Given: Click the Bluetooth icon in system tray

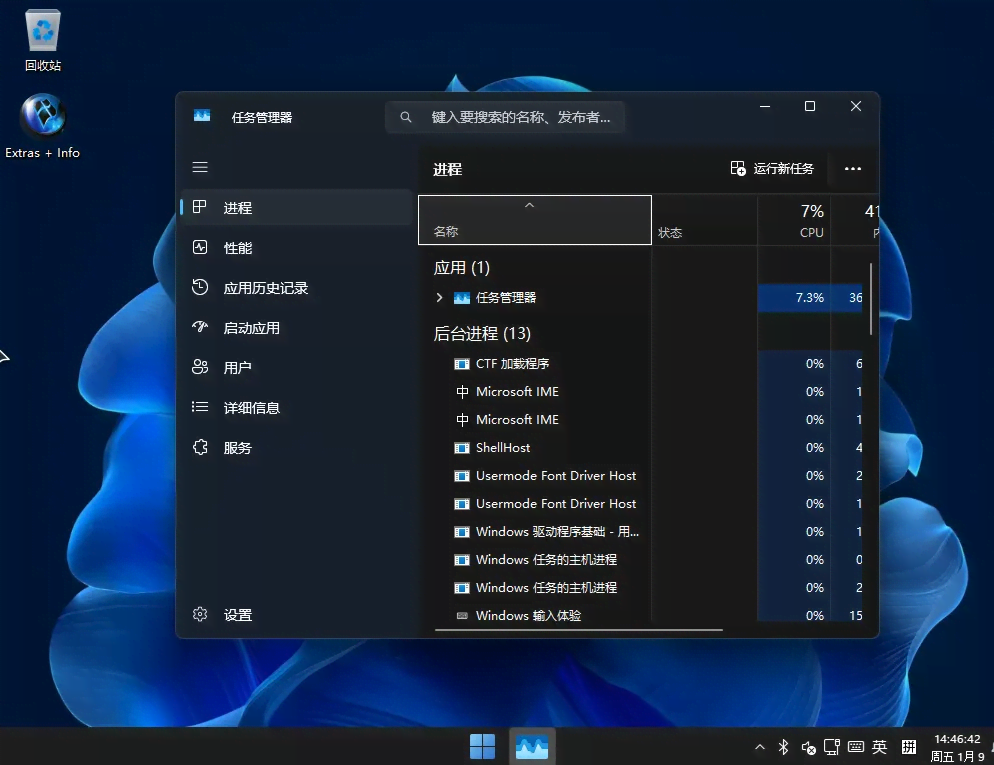Looking at the screenshot, I should tap(784, 747).
